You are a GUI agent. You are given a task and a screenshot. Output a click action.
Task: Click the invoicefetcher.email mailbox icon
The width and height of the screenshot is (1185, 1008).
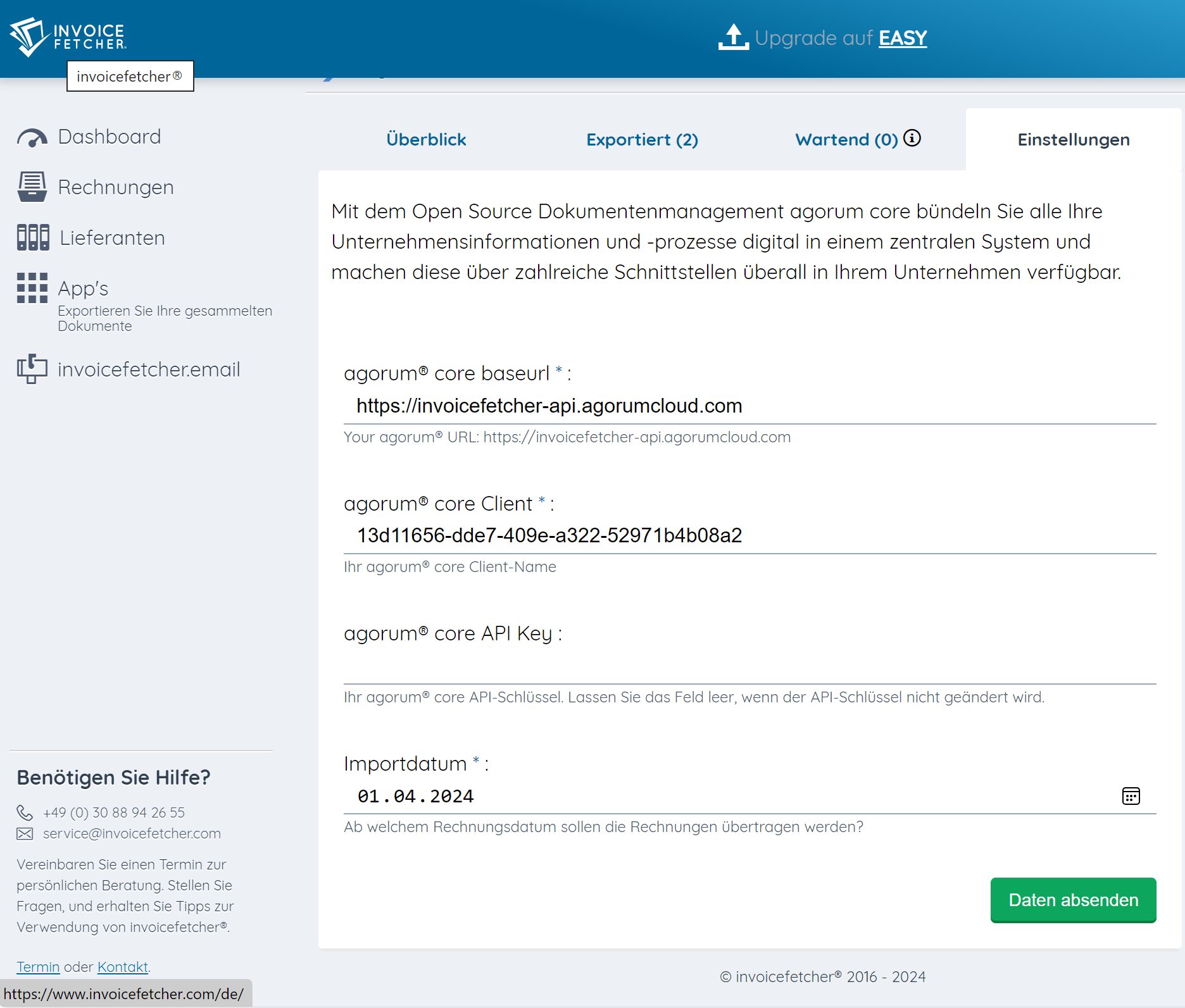[32, 370]
